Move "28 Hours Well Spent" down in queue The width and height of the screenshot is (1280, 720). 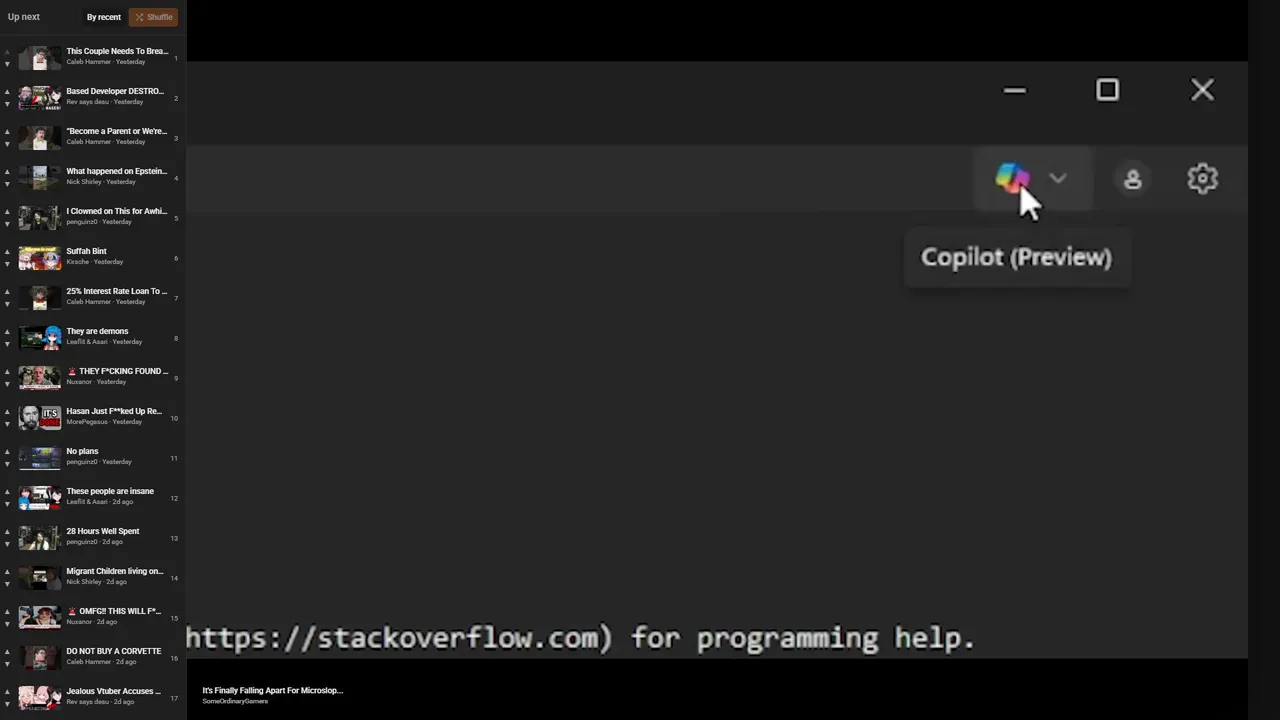(x=7, y=544)
